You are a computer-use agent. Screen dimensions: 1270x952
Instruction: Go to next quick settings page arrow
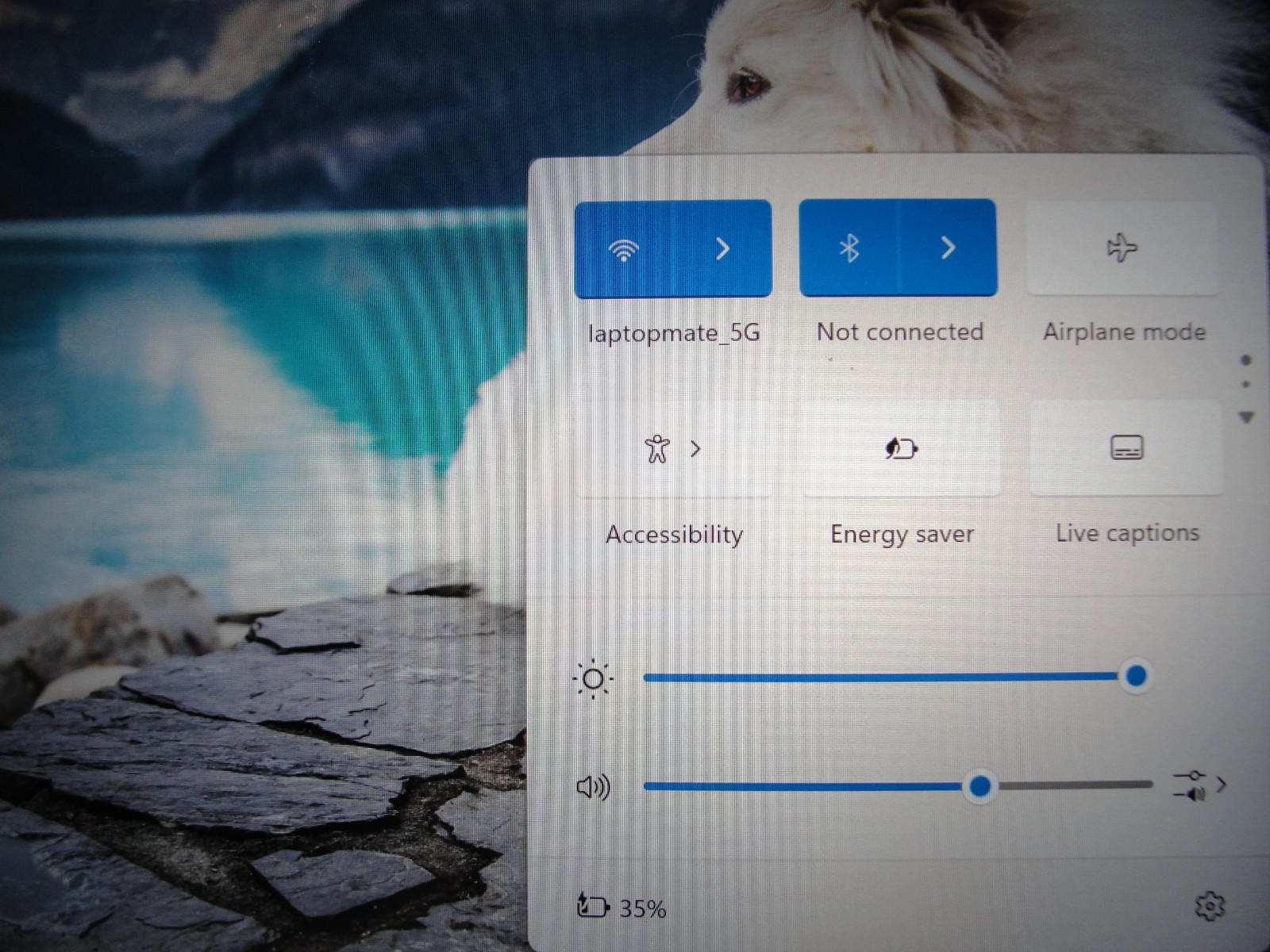tap(1247, 417)
